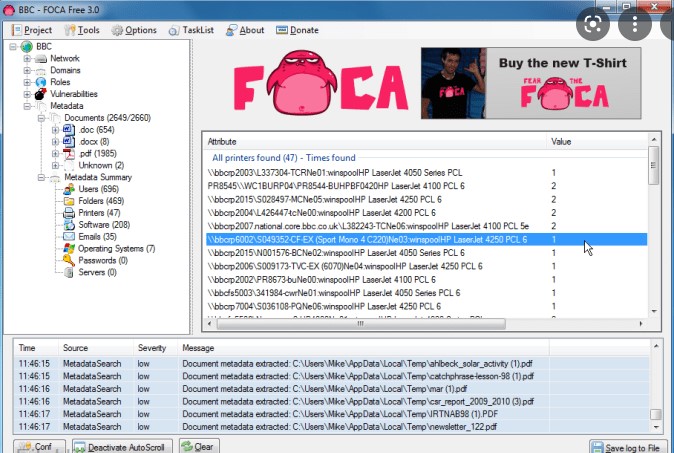Click the Software icon in summary
The image size is (674, 453).
(x=69, y=225)
